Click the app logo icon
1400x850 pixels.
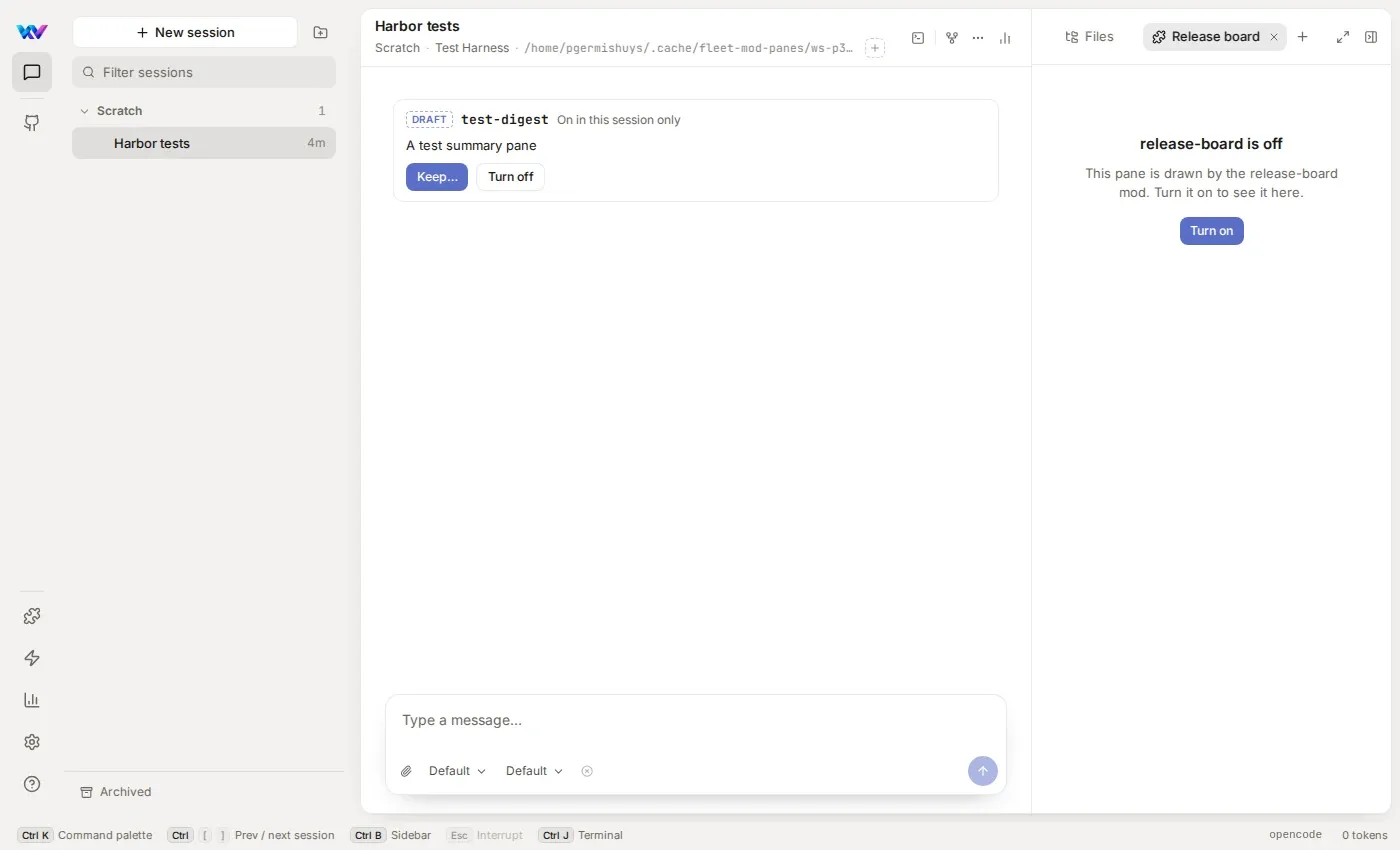(32, 32)
